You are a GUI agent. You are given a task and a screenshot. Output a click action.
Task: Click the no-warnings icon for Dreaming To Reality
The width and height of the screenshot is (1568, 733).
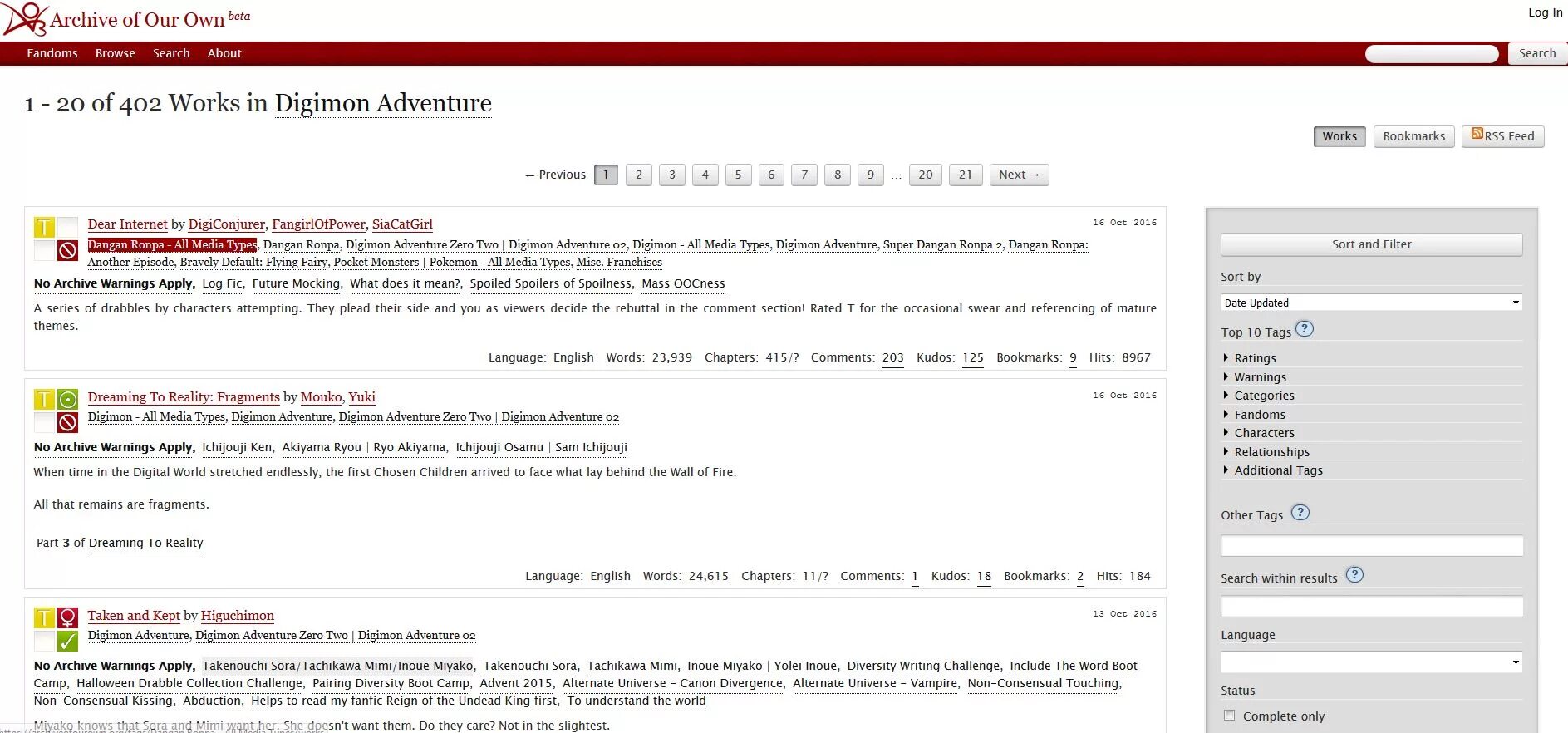pyautogui.click(x=67, y=422)
